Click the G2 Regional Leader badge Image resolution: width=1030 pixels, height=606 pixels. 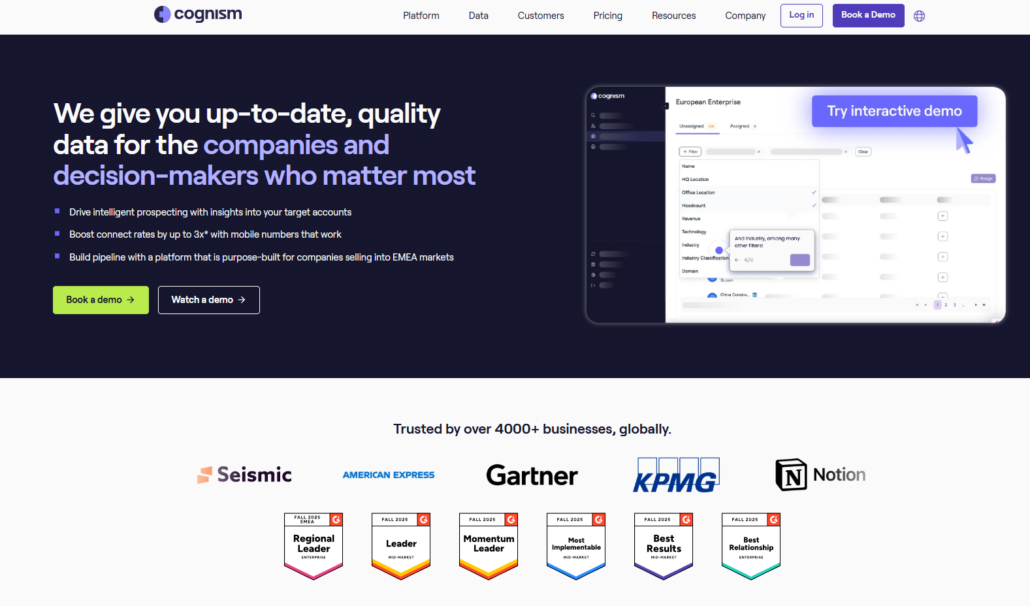[x=313, y=546]
